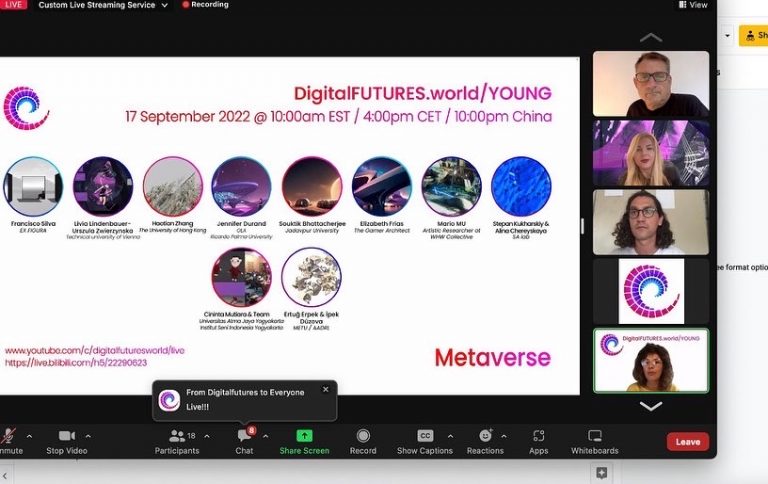
Task: Select active speaker tile of woman with curly hair
Action: (x=651, y=361)
